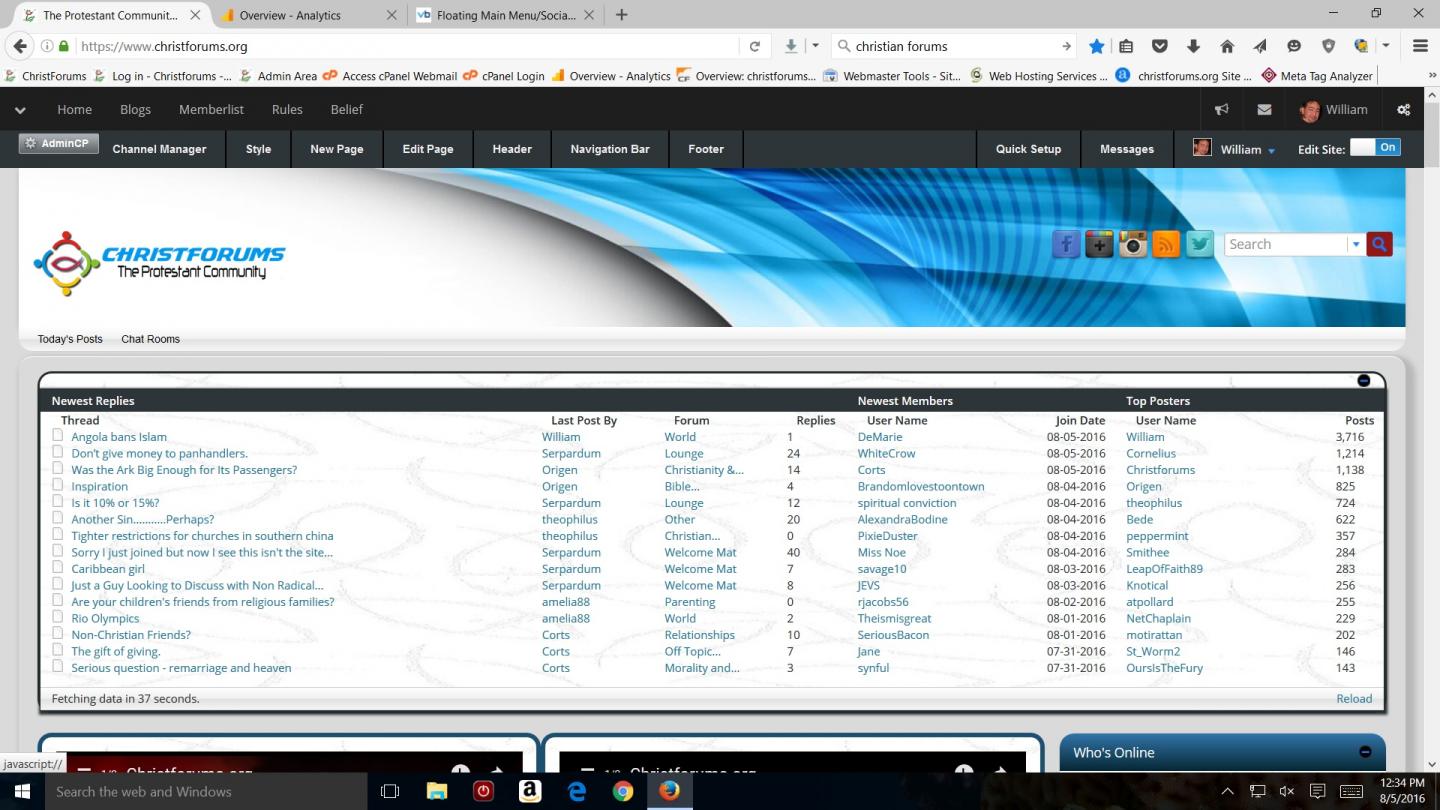
Task: Launch Firefox from the Windows taskbar
Action: pos(669,791)
